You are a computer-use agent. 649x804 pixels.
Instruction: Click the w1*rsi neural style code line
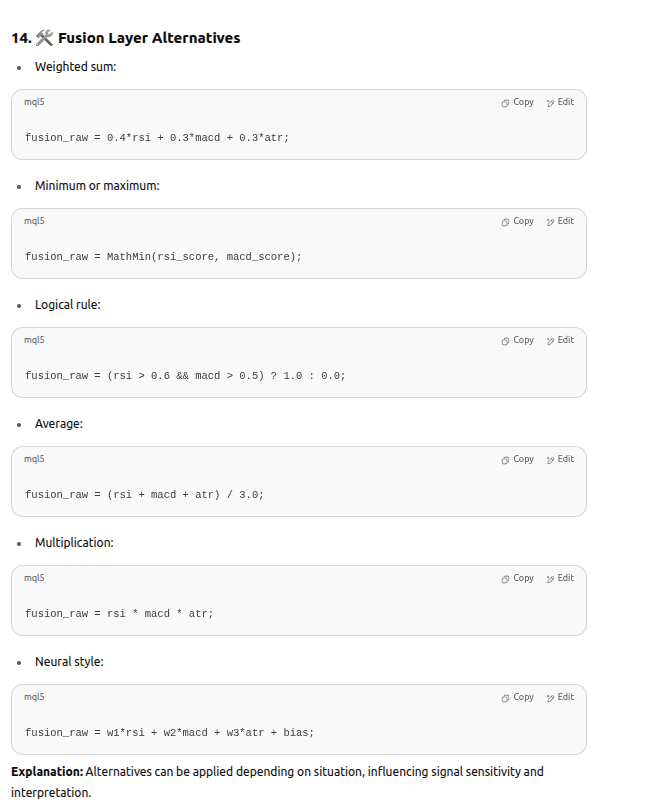point(169,732)
